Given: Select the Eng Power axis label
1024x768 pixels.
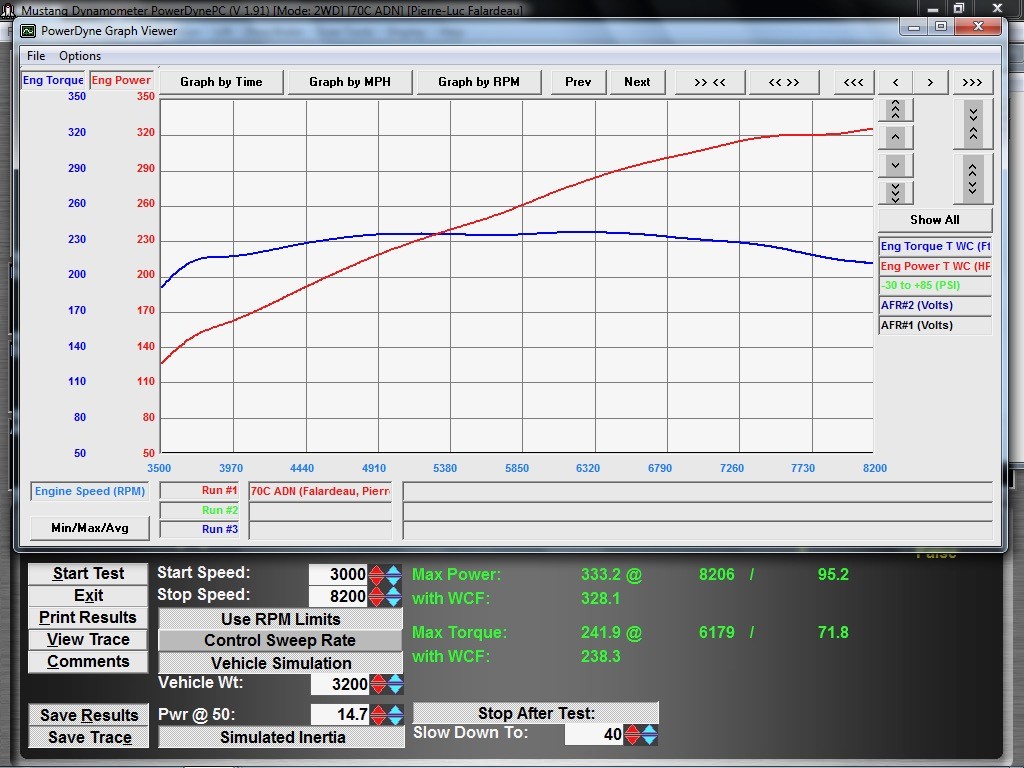Looking at the screenshot, I should coord(121,80).
